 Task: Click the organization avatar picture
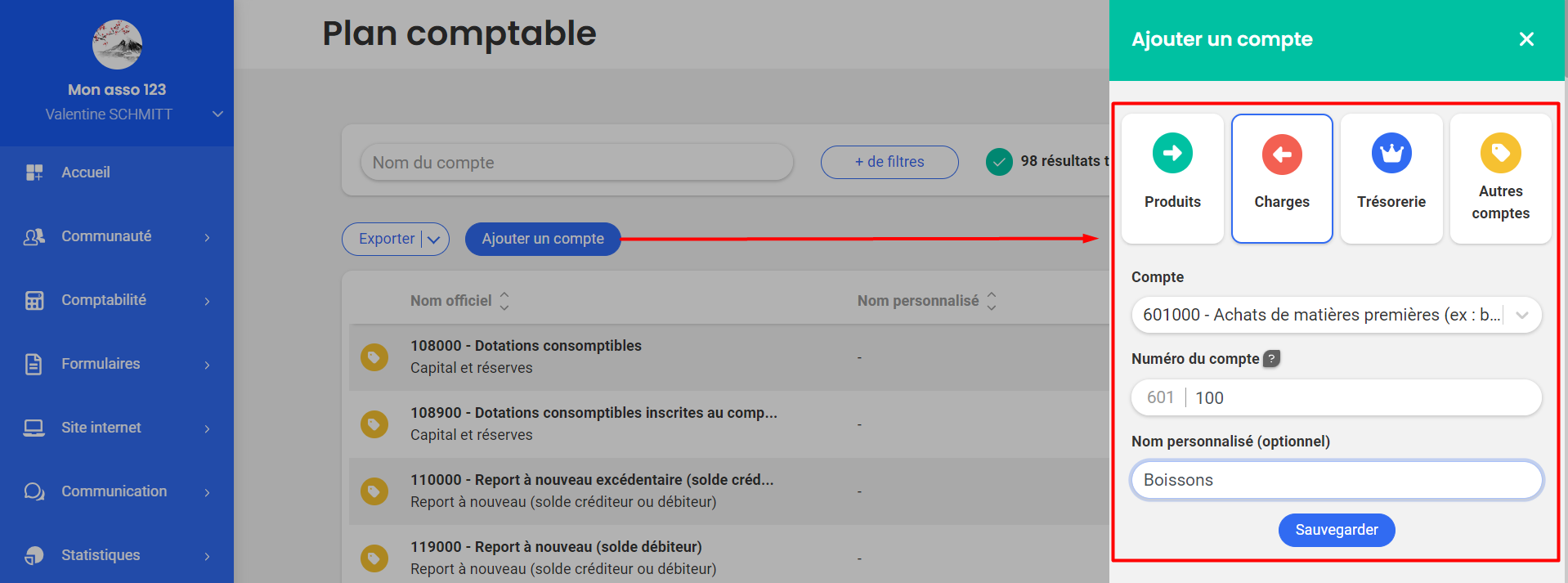(117, 44)
